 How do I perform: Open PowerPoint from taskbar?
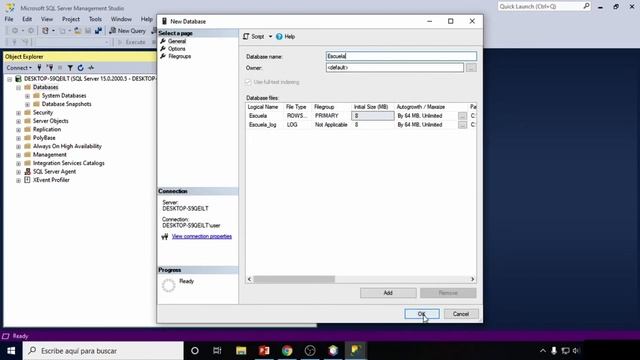click(x=264, y=351)
